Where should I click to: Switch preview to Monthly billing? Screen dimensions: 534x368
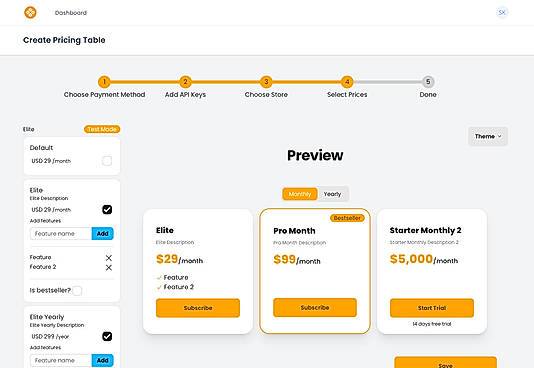300,194
